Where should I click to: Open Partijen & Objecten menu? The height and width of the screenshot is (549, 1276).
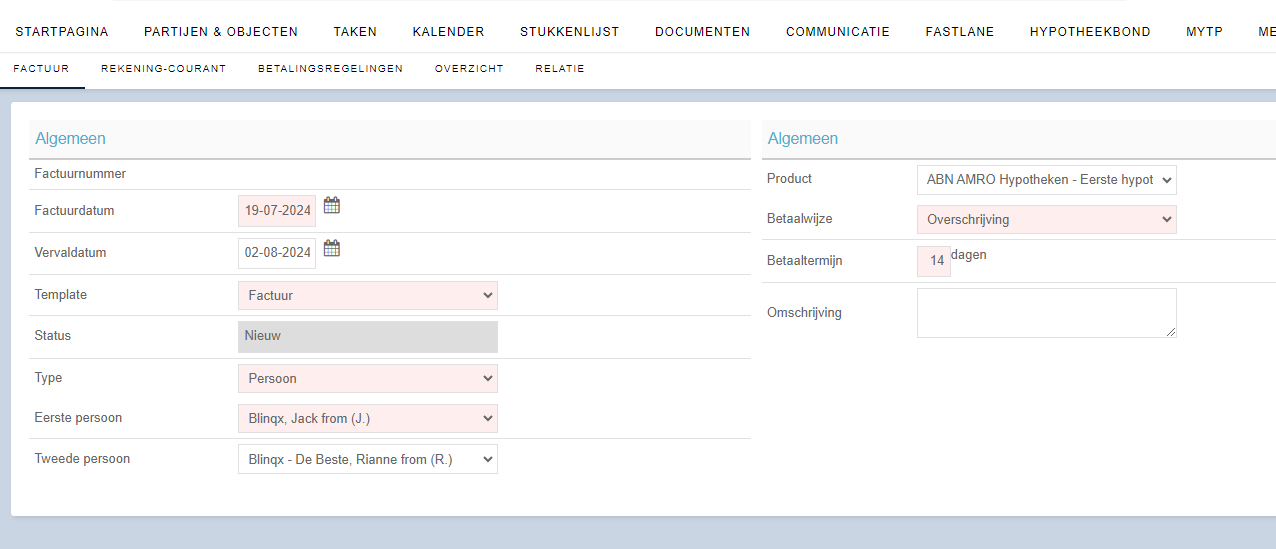pos(221,32)
